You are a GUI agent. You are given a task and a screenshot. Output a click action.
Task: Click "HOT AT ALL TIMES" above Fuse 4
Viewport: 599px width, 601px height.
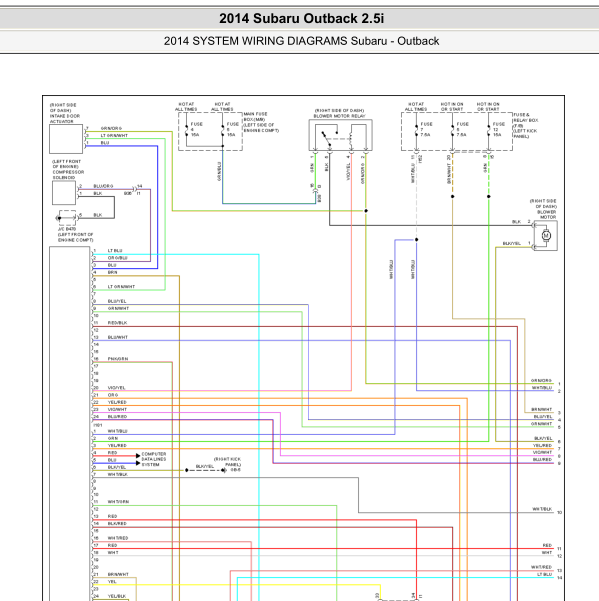tap(186, 107)
